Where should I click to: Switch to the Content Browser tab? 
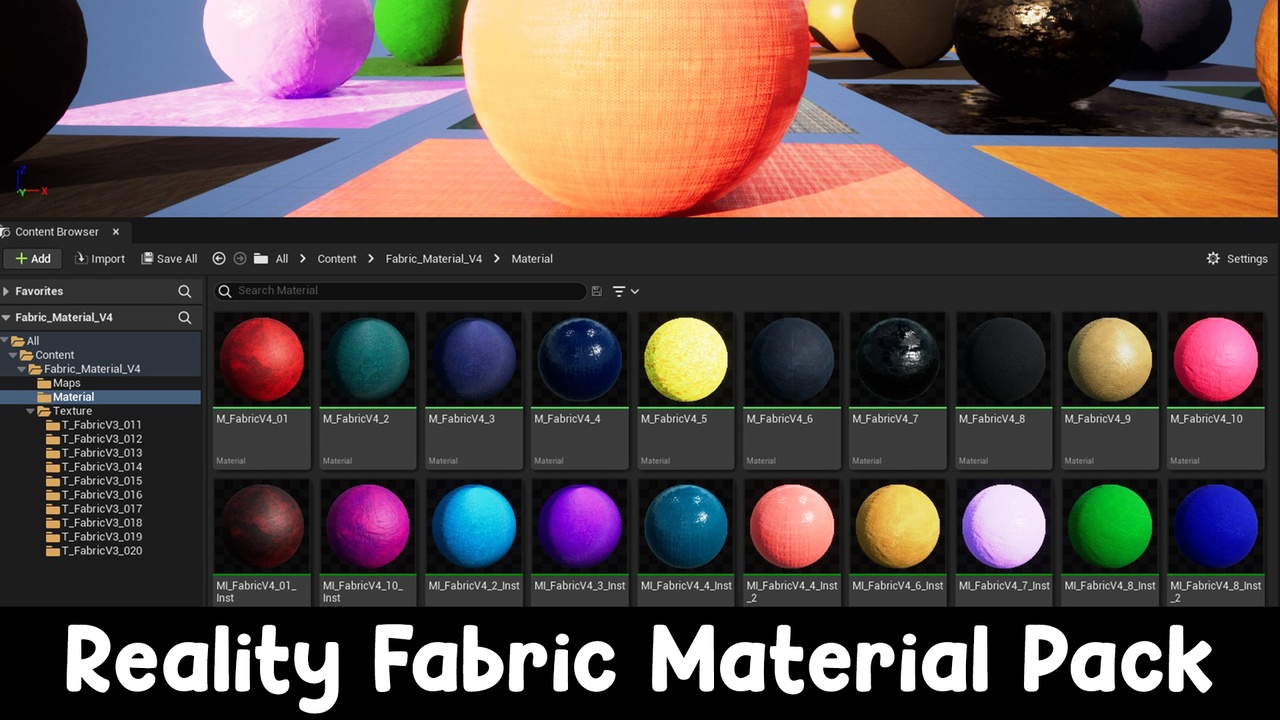point(55,231)
